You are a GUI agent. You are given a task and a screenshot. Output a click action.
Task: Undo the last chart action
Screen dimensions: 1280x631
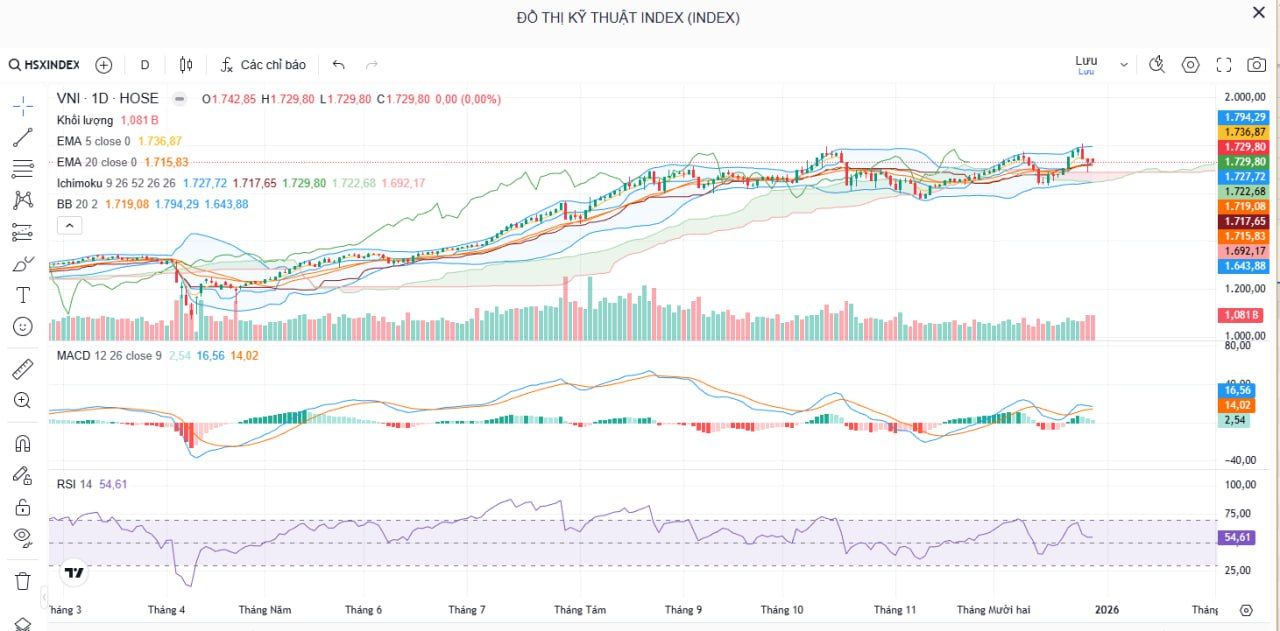338,64
